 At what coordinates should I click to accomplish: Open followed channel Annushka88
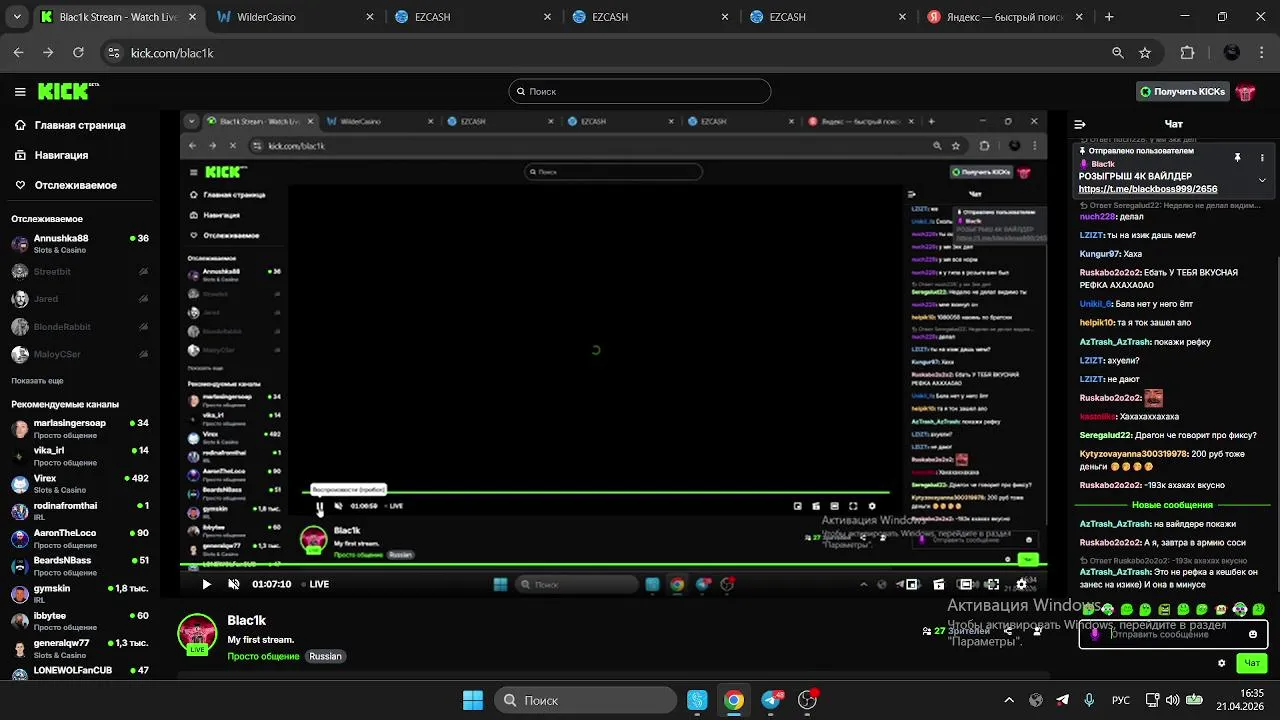pyautogui.click(x=80, y=243)
